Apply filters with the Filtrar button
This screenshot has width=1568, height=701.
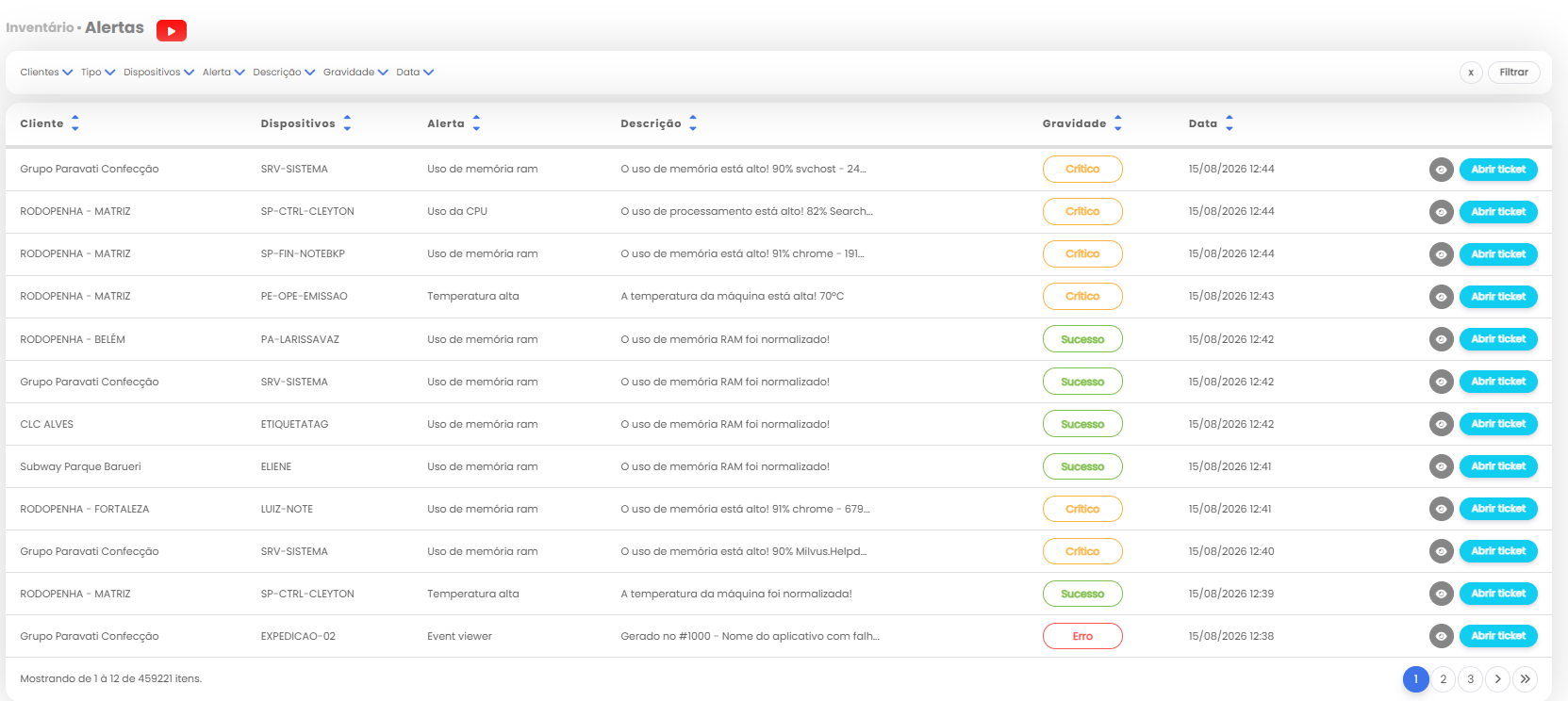point(1513,73)
